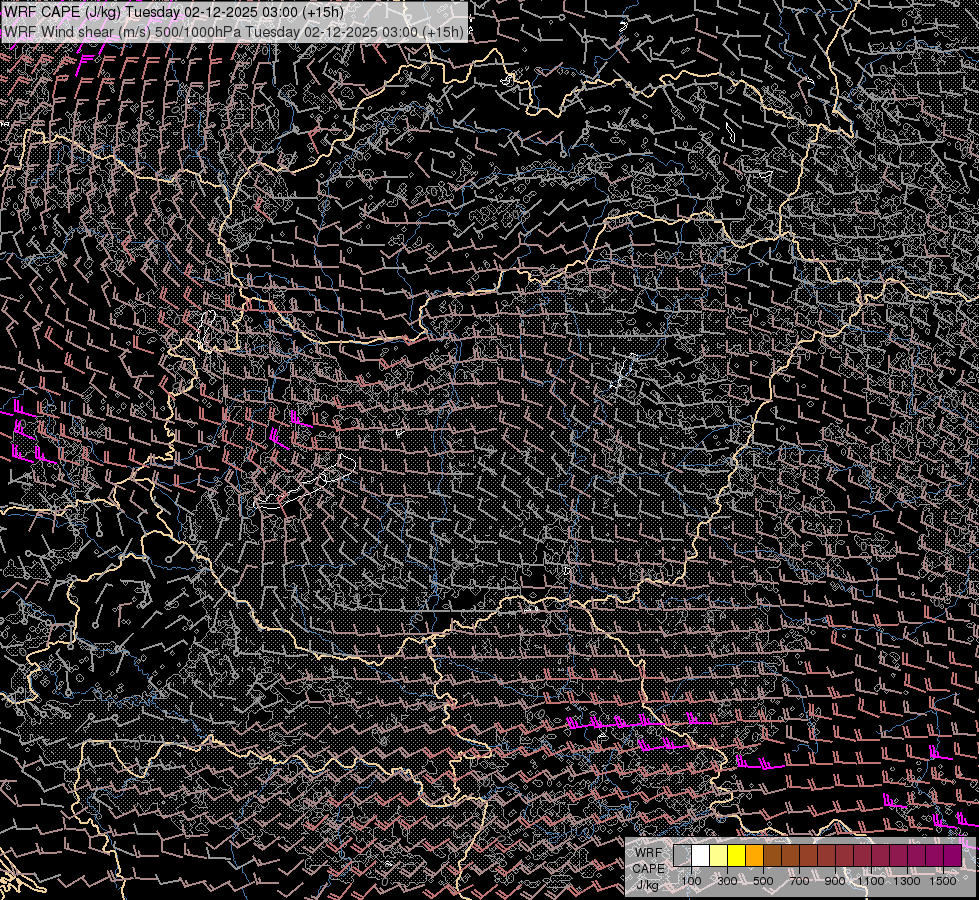Image resolution: width=979 pixels, height=900 pixels.
Task: Click the 1500 legend value label
Action: 943,881
